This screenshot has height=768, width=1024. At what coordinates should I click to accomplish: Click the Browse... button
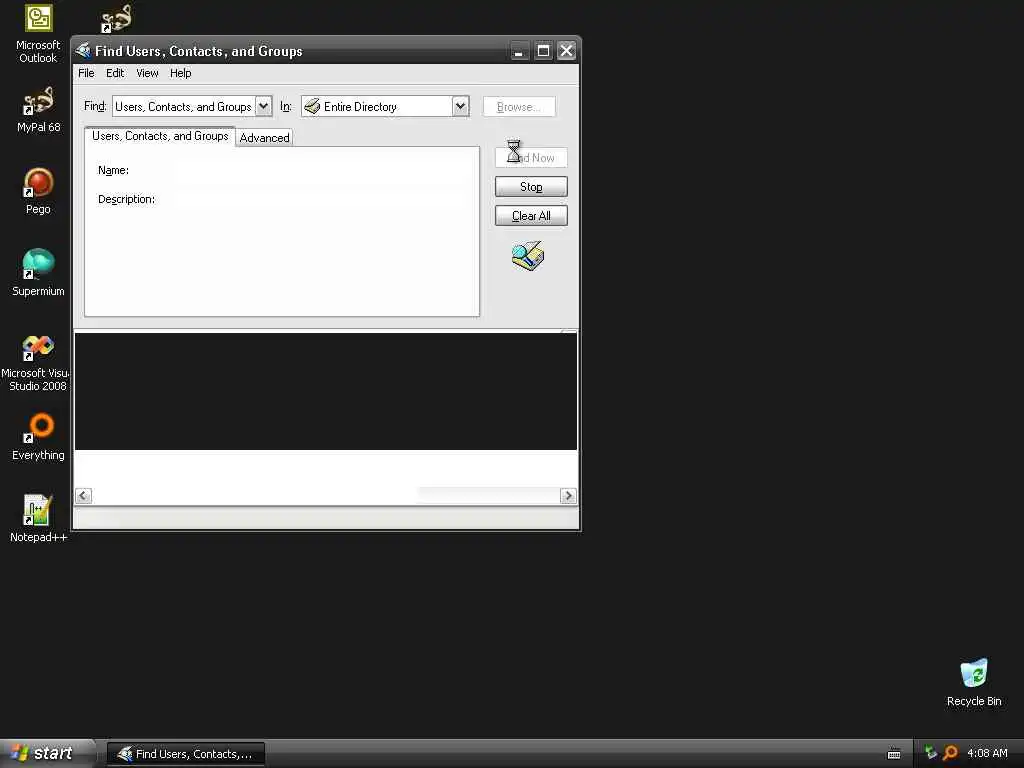[x=519, y=106]
